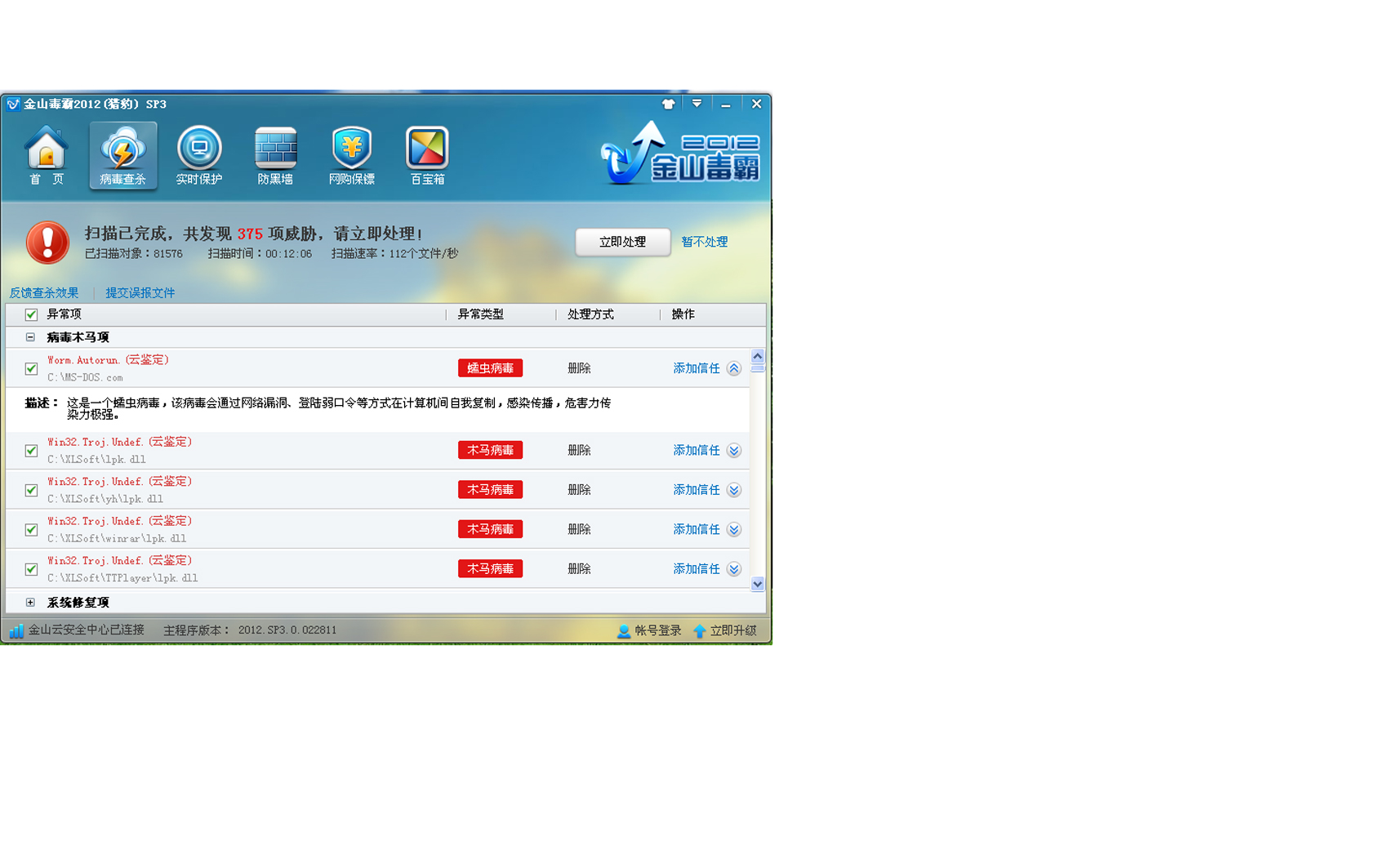1389x868 pixels.
Task: Click the 暂不处理 link
Action: [x=705, y=242]
